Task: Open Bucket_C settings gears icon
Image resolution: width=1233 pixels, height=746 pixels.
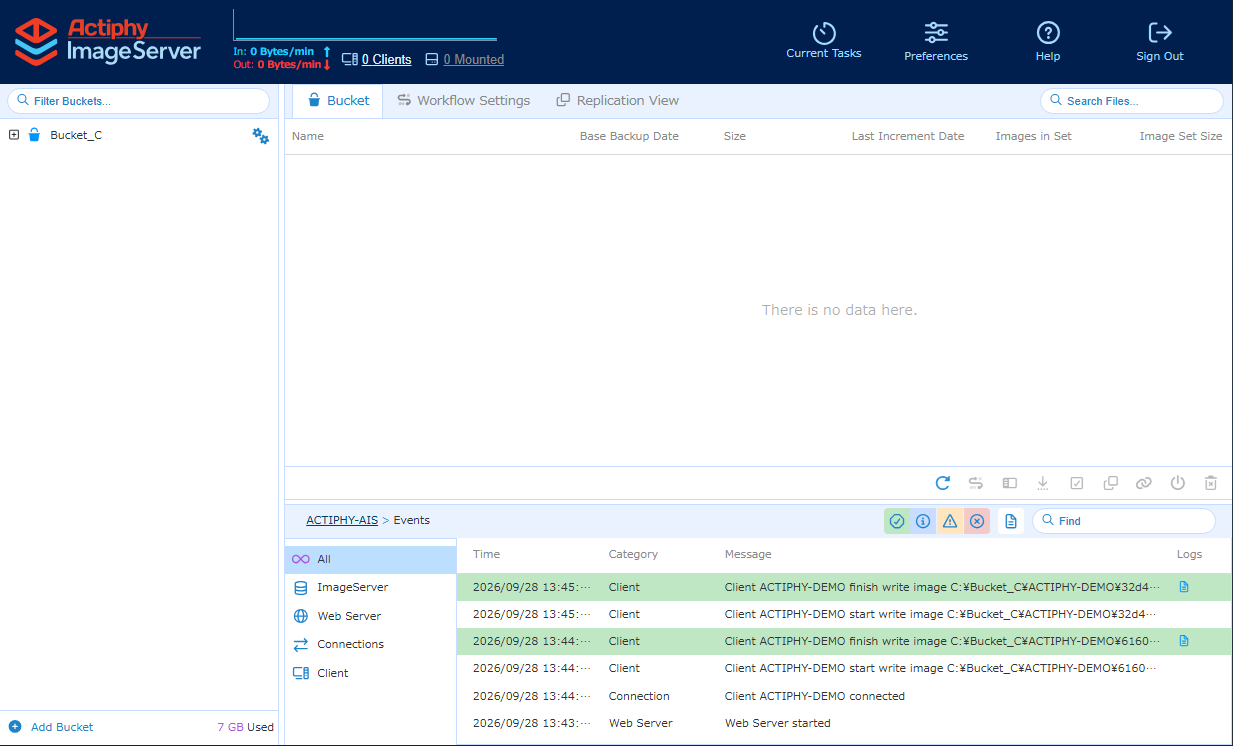Action: coord(260,136)
